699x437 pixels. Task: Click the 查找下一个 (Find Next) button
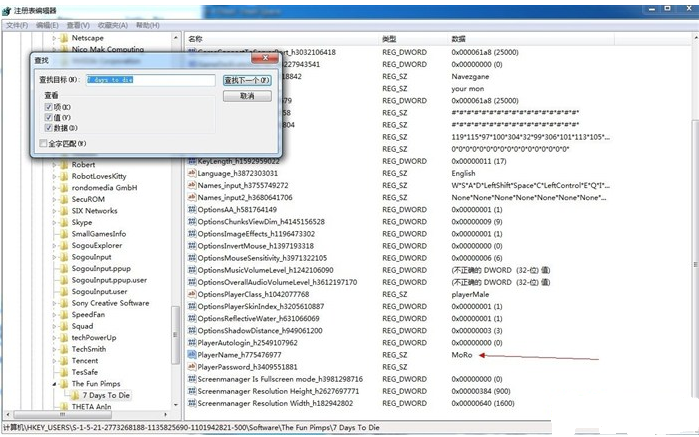[x=247, y=80]
